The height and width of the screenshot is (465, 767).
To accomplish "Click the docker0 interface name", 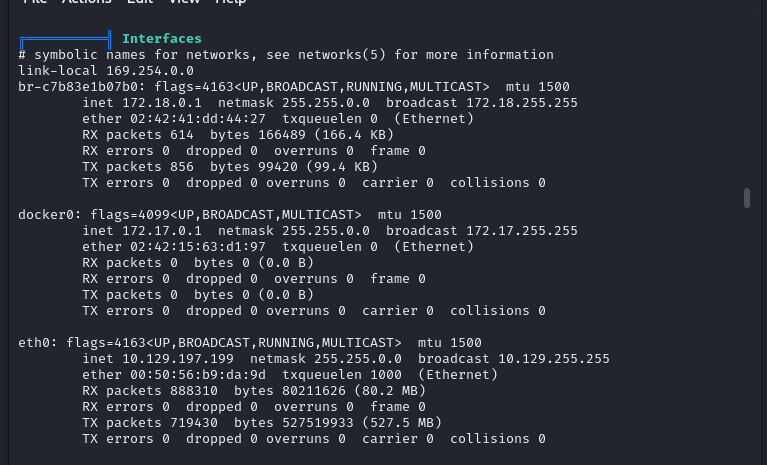I will pyautogui.click(x=50, y=215).
